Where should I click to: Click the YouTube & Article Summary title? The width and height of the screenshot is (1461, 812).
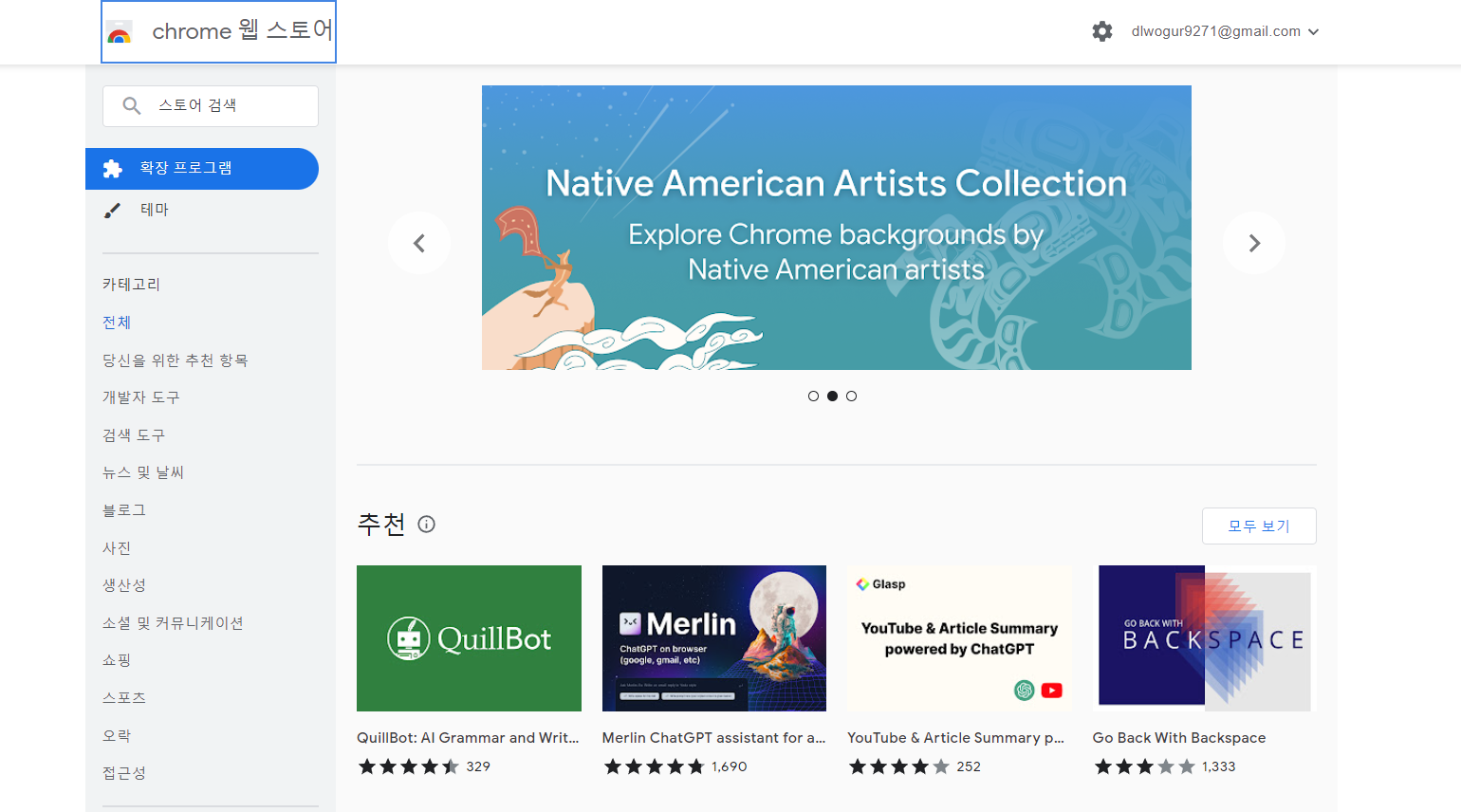(x=955, y=738)
